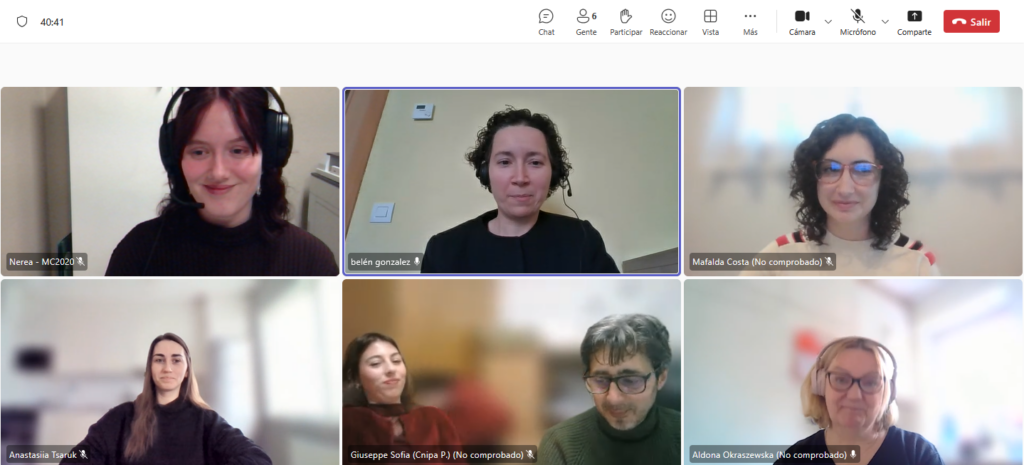Click Giuseppe Sofia name label
The width and height of the screenshot is (1024, 465).
(x=436, y=454)
